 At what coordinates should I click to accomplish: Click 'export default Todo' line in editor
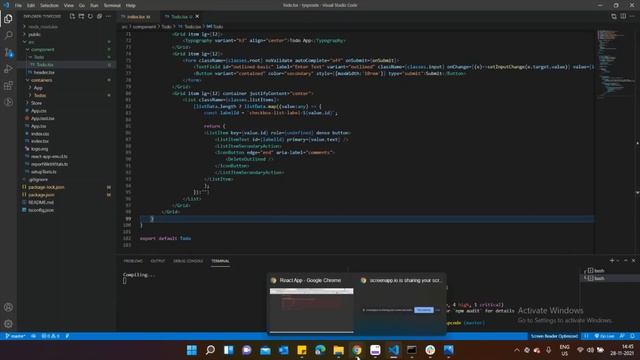click(x=165, y=238)
